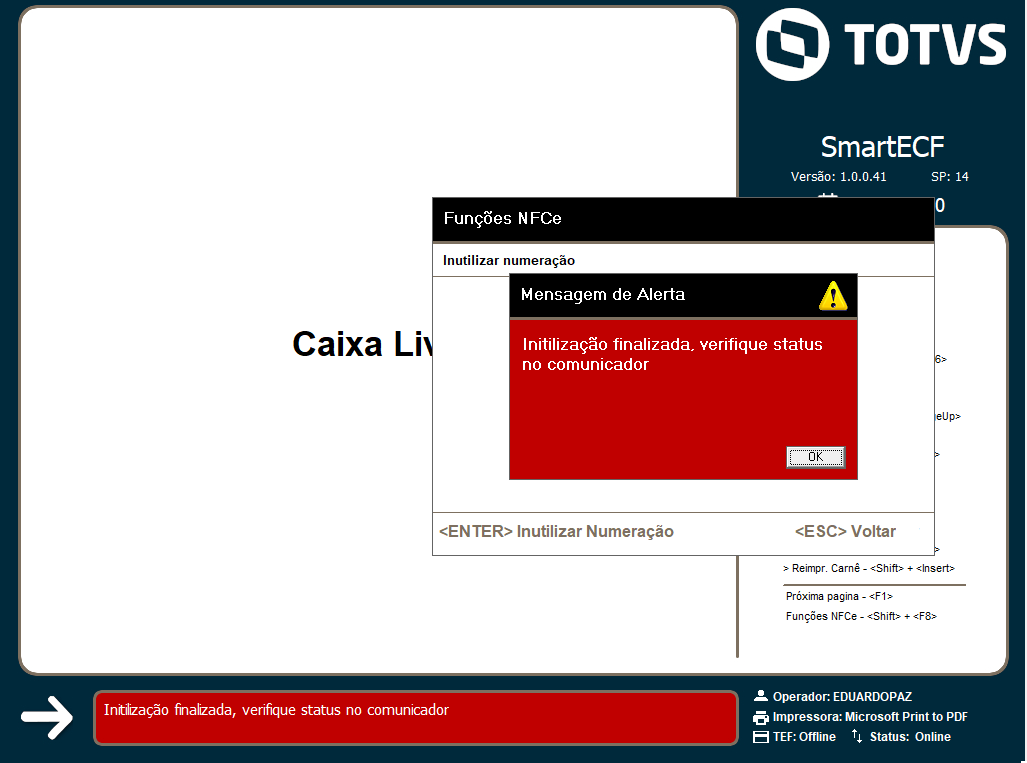Click Status: Online text
Image resolution: width=1027 pixels, height=763 pixels.
(910, 737)
